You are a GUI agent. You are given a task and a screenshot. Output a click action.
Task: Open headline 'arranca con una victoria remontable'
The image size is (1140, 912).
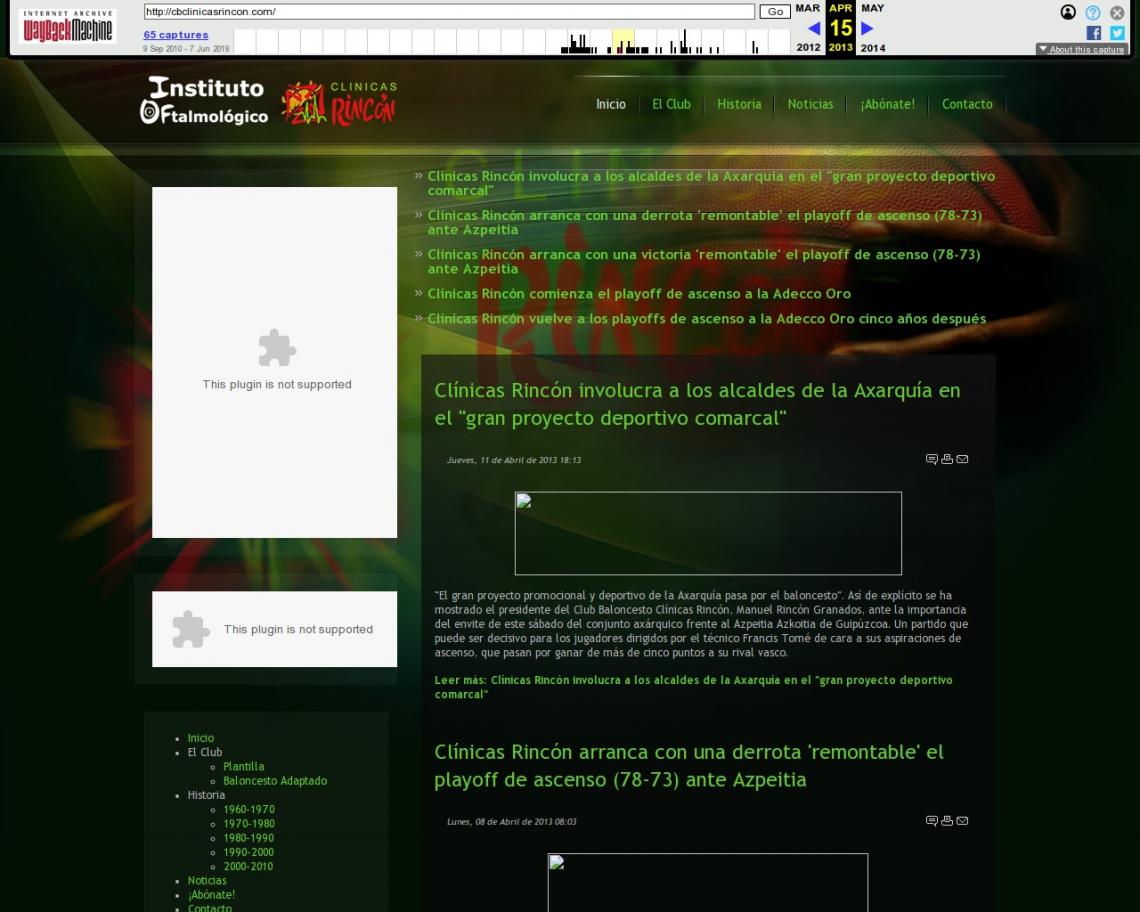[704, 262]
